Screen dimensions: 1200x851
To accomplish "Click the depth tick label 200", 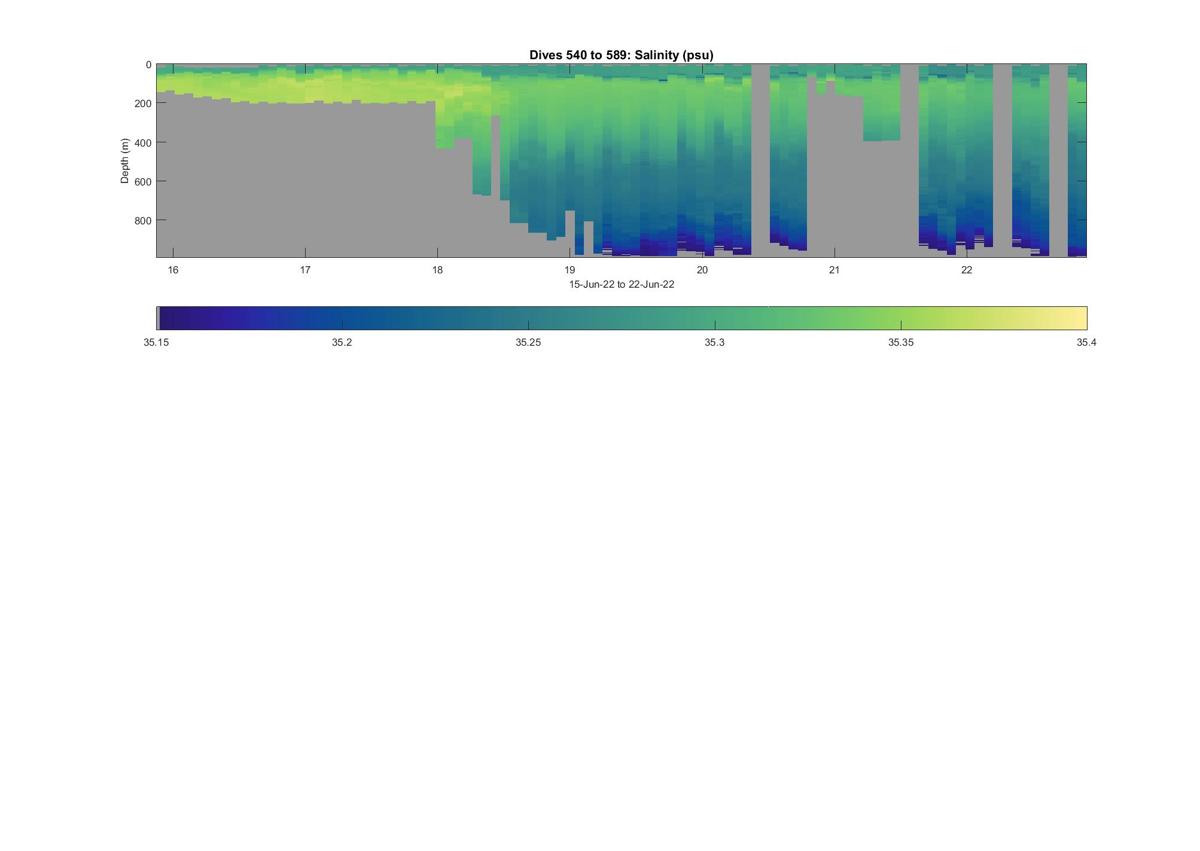I will 143,104.
